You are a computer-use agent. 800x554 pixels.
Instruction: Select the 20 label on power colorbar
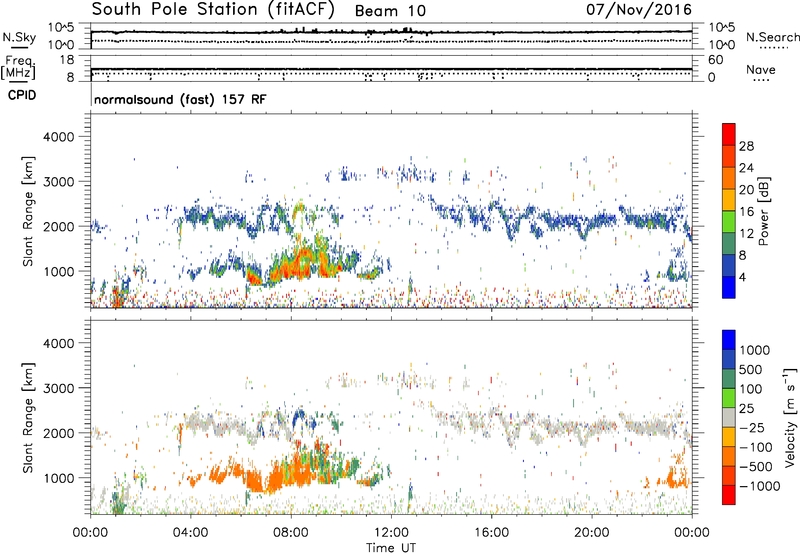[x=746, y=190]
